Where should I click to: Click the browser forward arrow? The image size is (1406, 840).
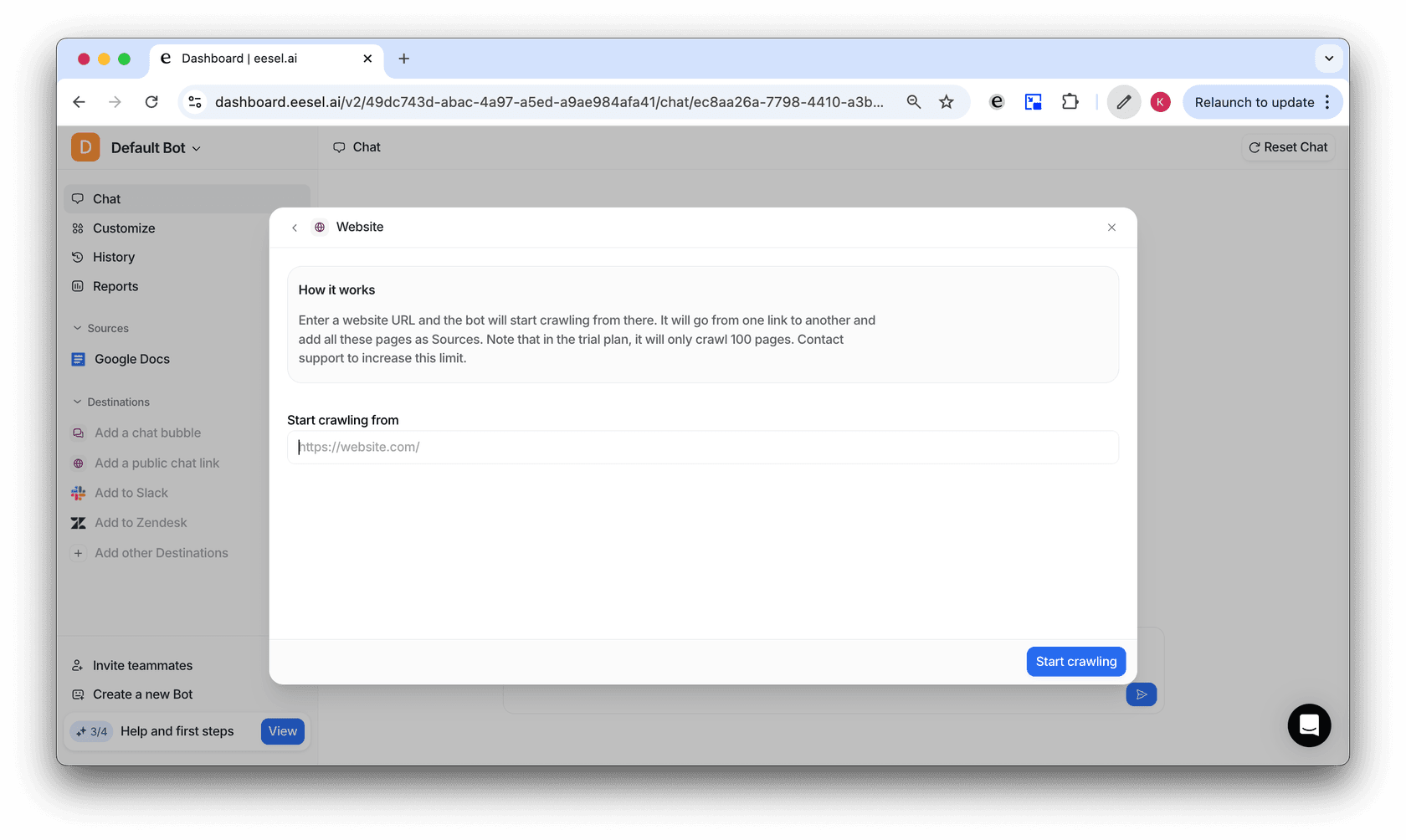tap(115, 102)
